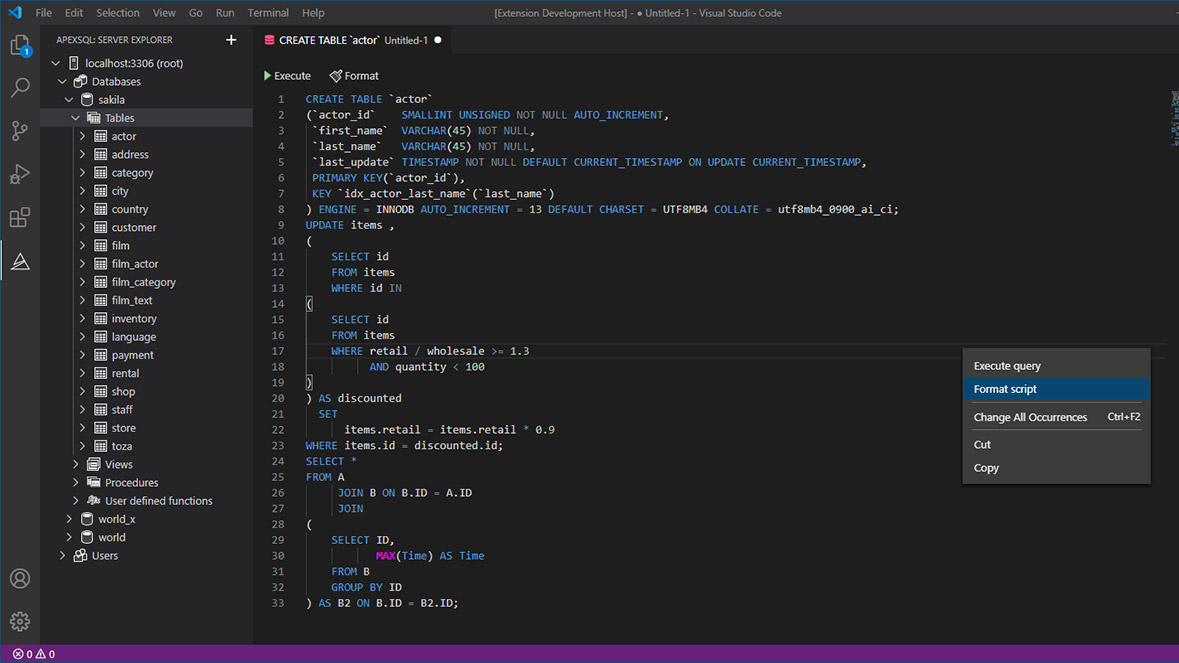1179x663 pixels.
Task: Open the Accounts icon near bottom
Action: point(20,578)
